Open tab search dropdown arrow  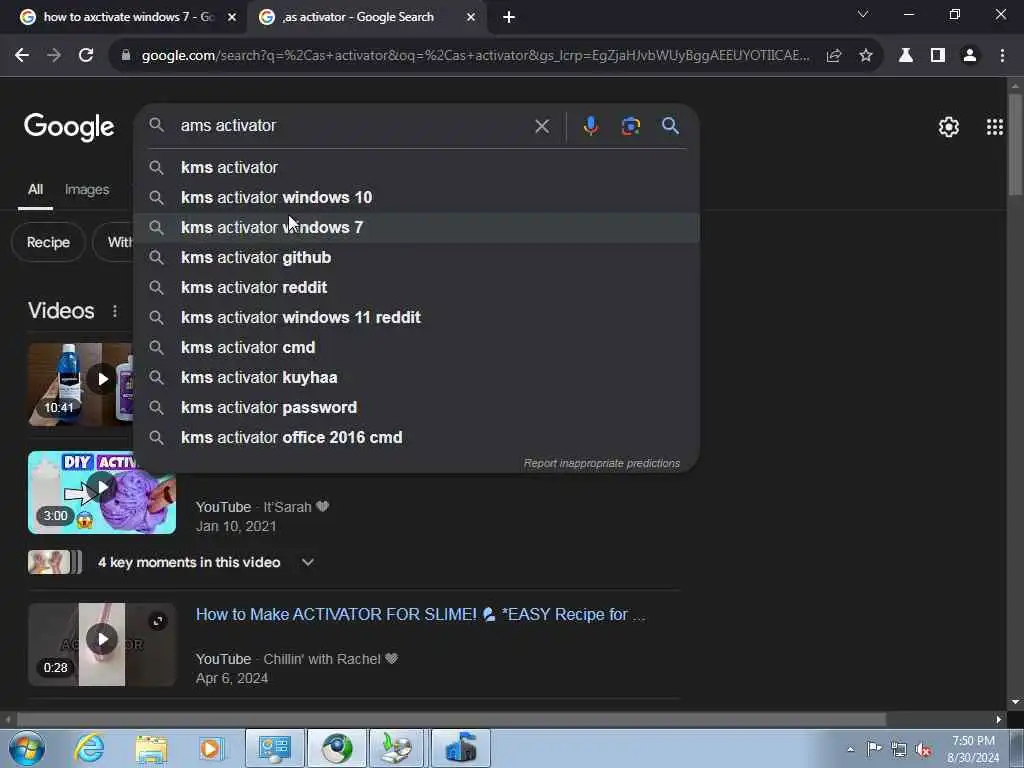click(x=863, y=14)
